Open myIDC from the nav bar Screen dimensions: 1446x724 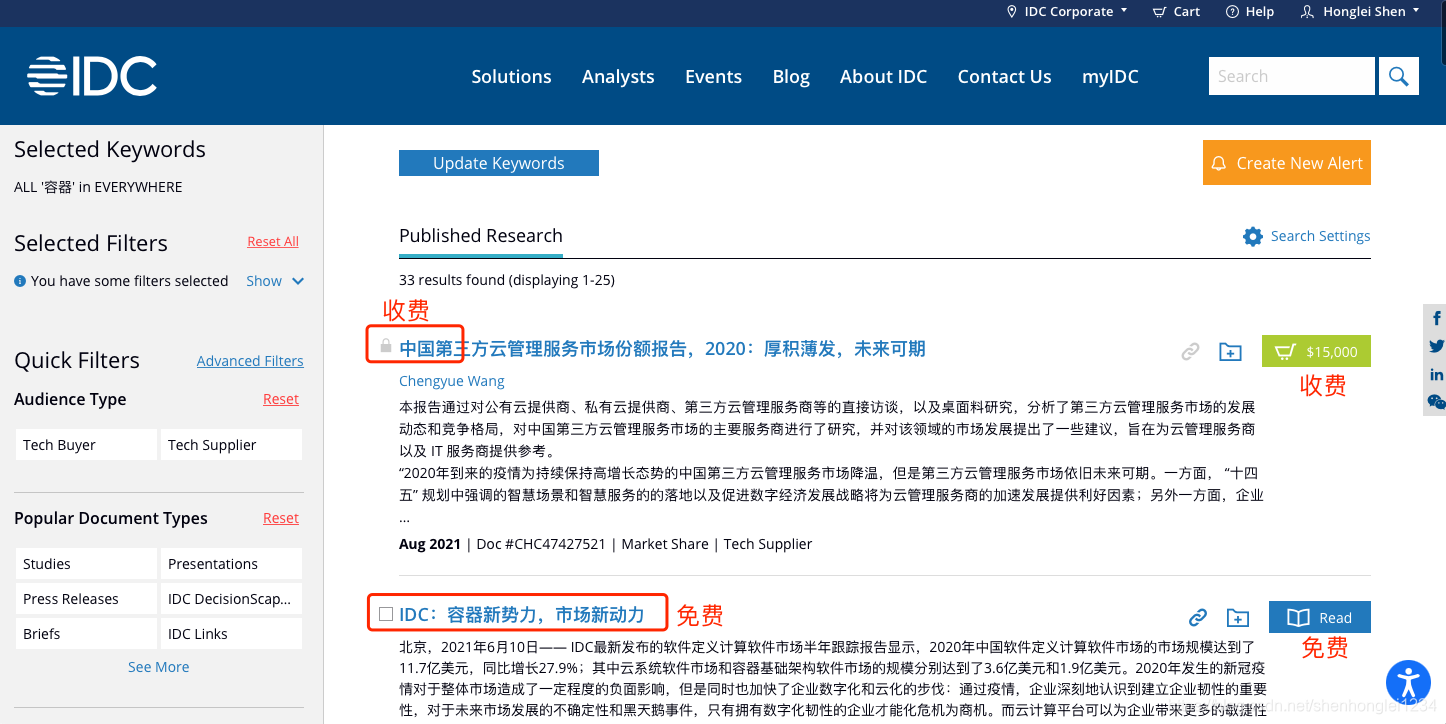(1110, 77)
